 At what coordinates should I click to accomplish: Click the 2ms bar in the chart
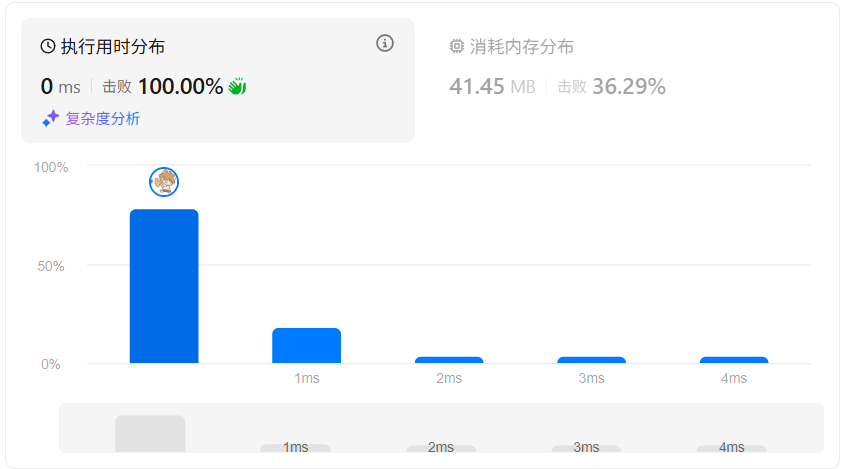coord(449,360)
